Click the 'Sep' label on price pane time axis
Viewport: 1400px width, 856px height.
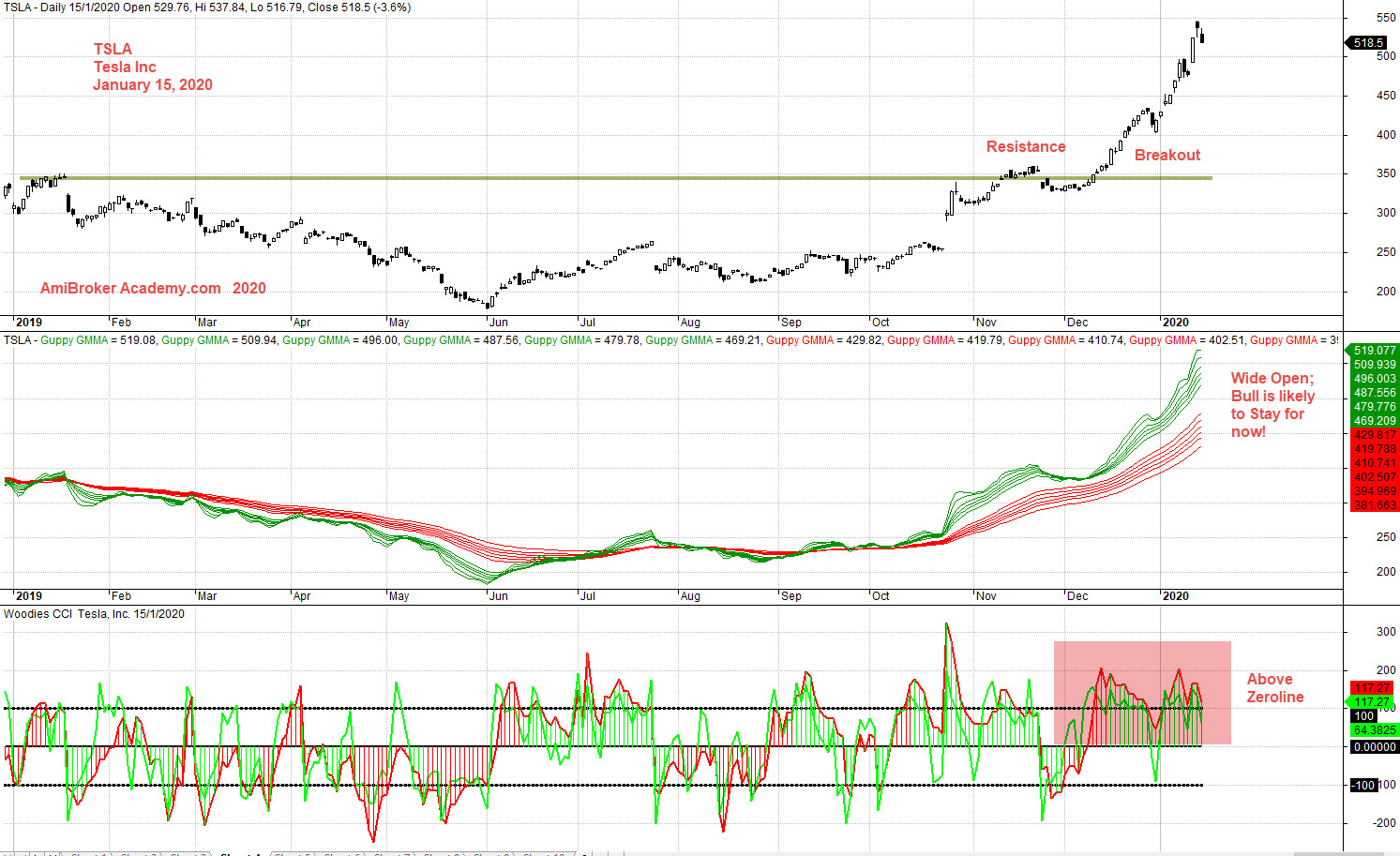[x=791, y=322]
